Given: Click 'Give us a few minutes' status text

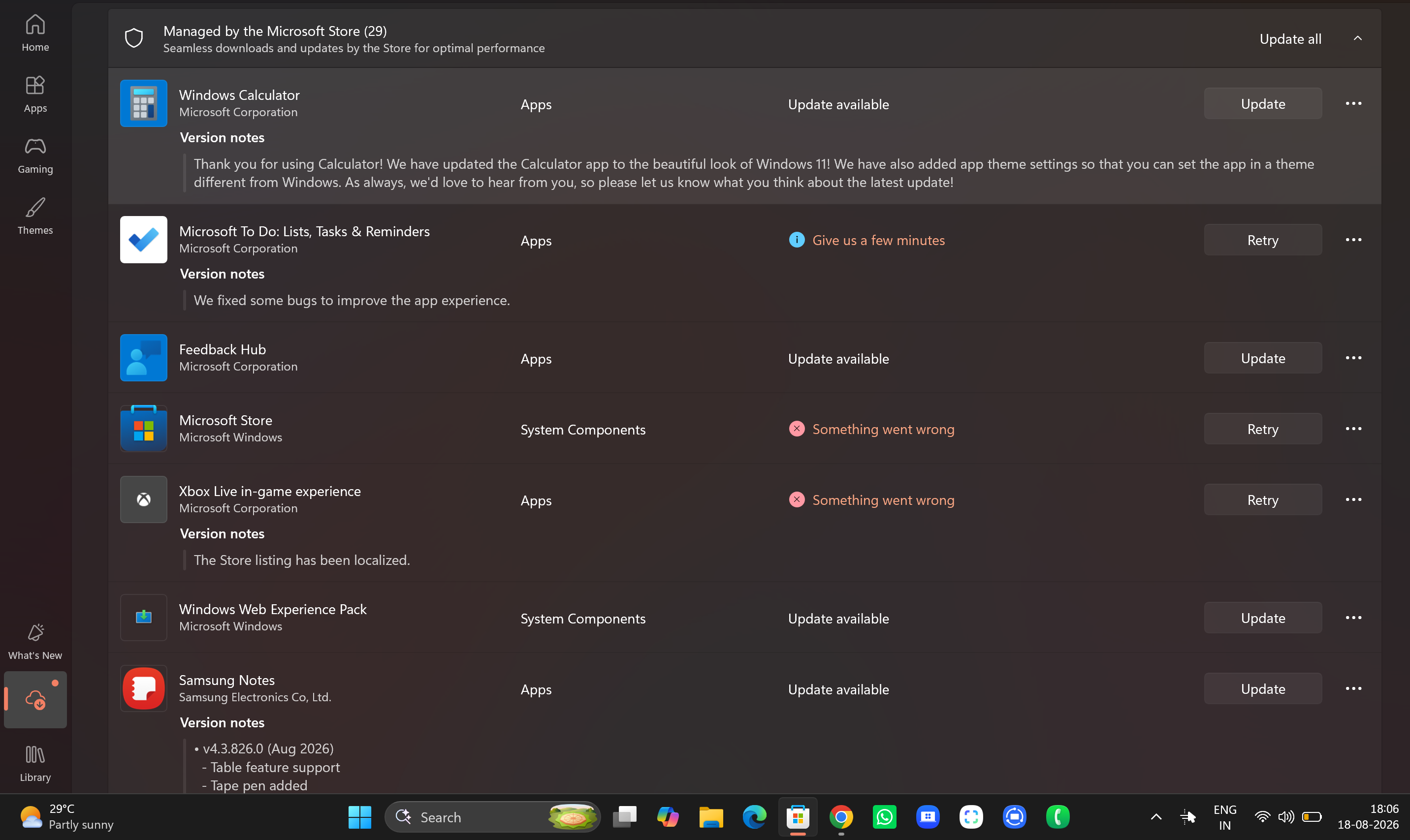Looking at the screenshot, I should [879, 240].
